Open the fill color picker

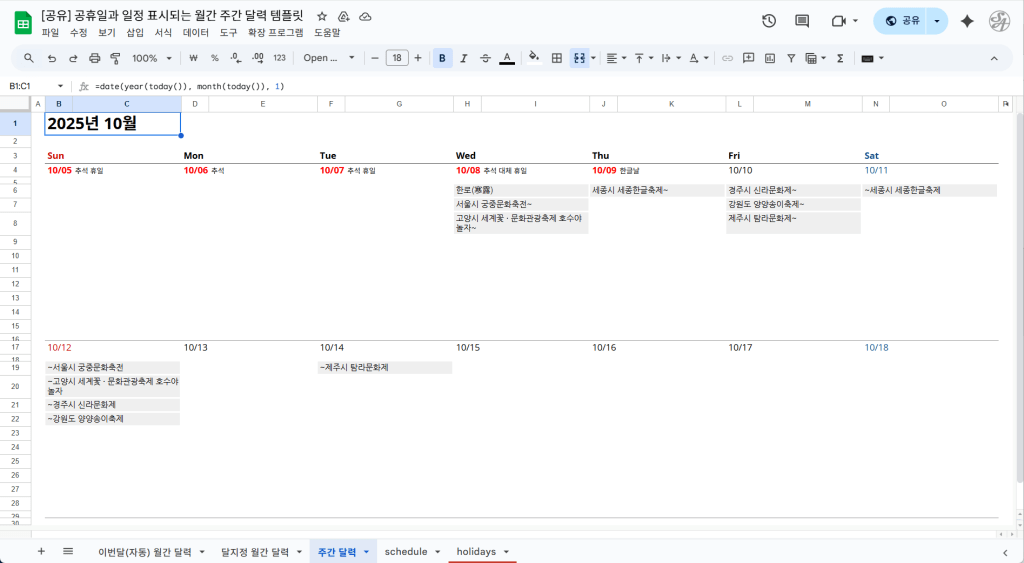click(533, 58)
